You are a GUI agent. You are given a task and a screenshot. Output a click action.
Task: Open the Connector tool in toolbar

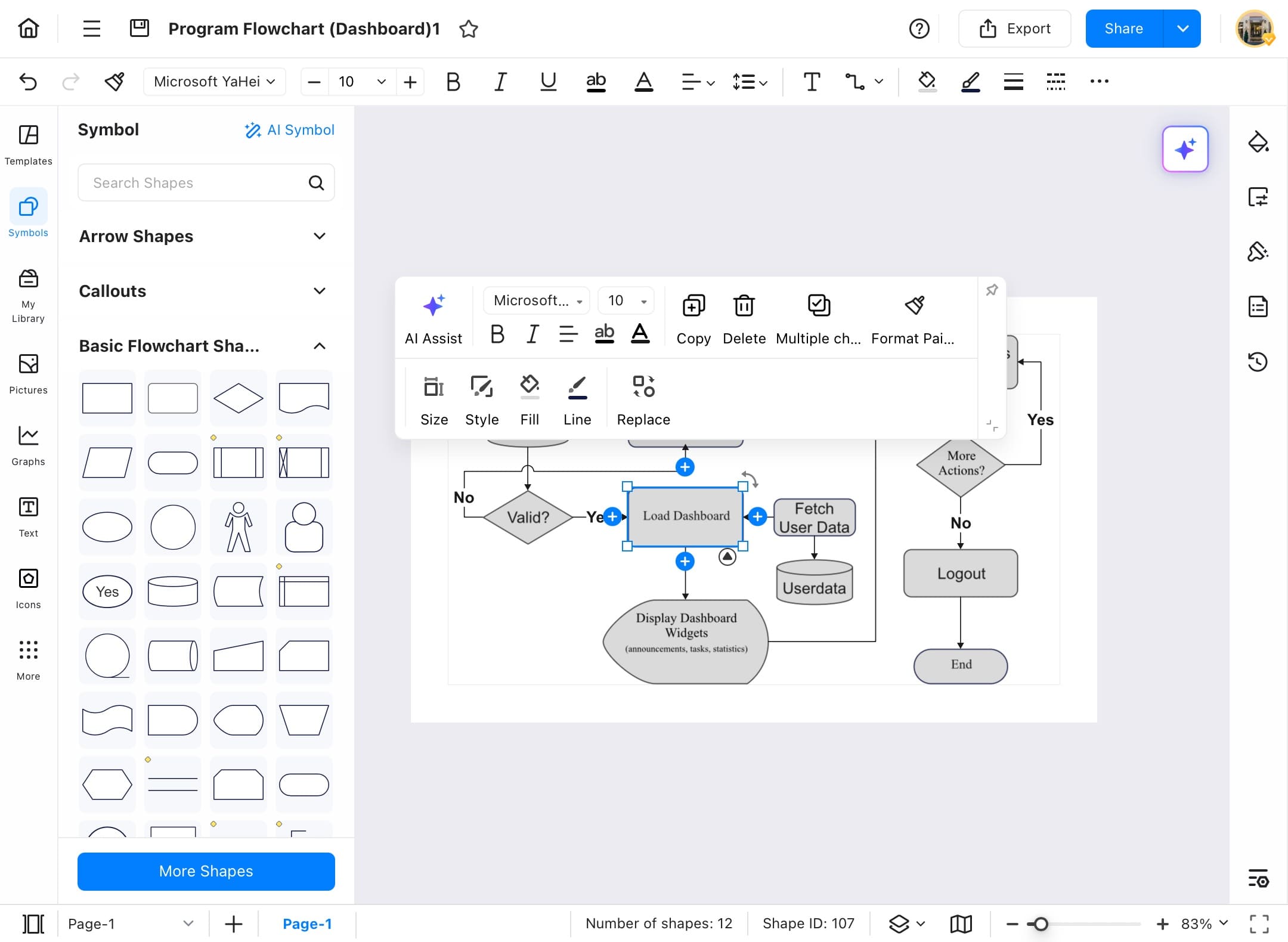[x=855, y=81]
